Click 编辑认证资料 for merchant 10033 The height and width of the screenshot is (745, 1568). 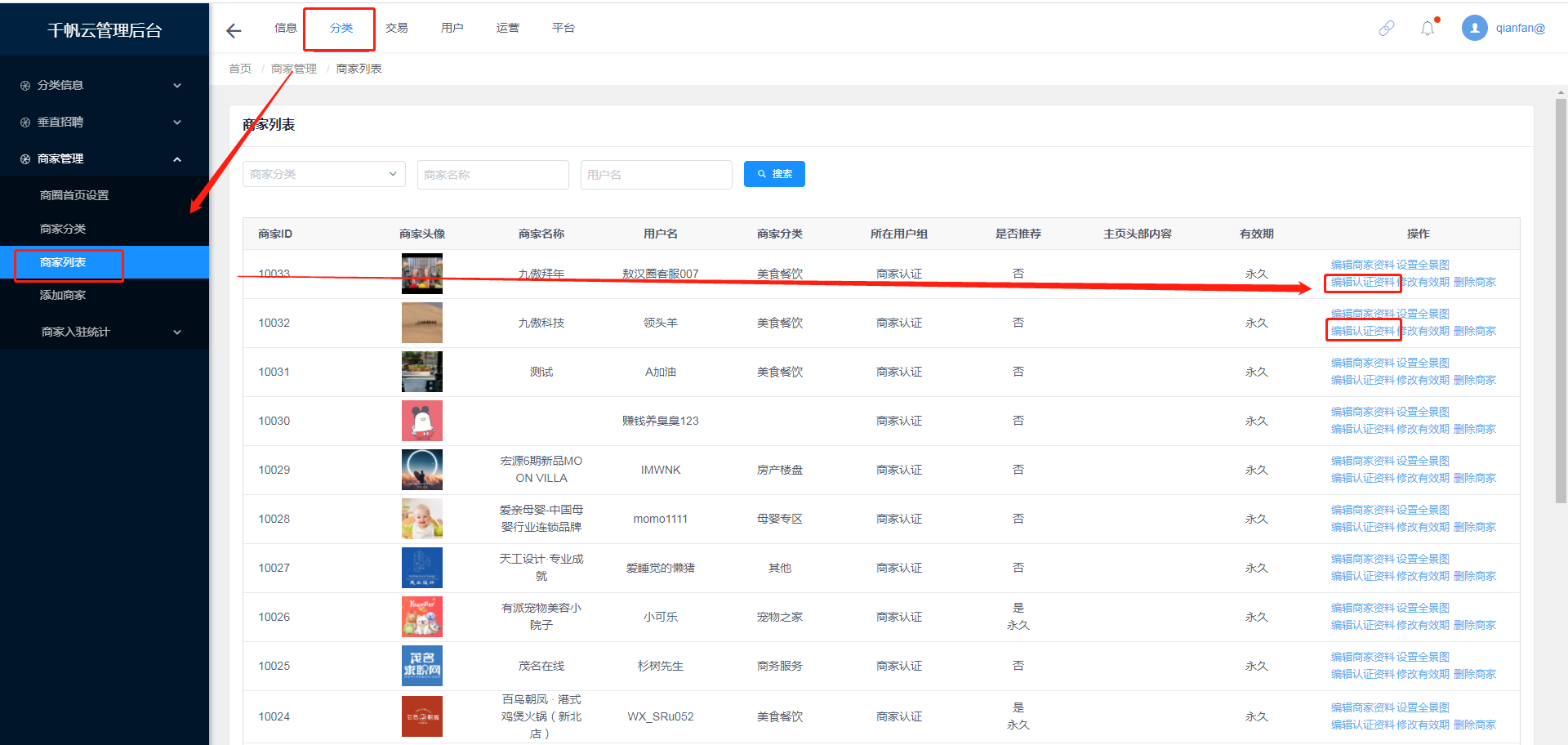(x=1363, y=282)
